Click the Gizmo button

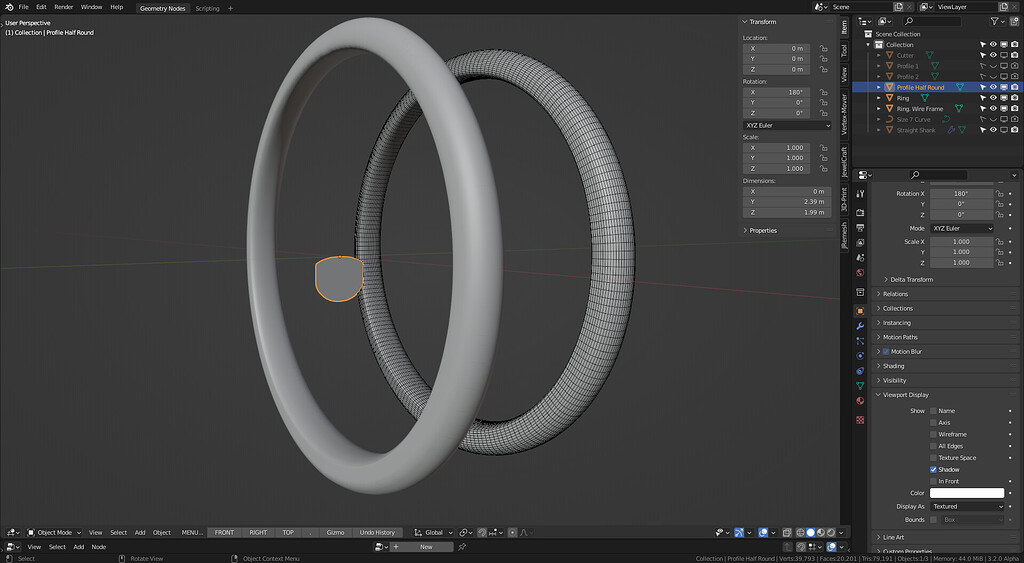tap(335, 532)
